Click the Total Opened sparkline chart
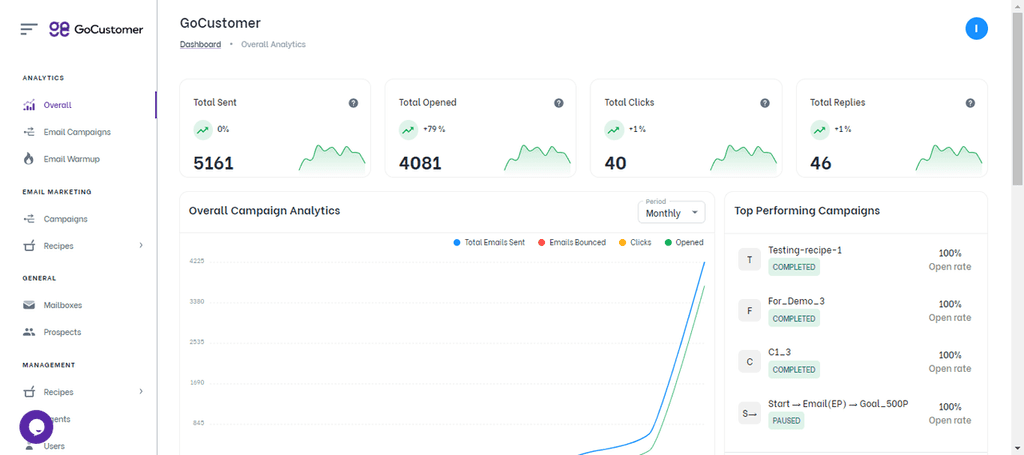Viewport: 1024px width, 455px height. [537, 158]
